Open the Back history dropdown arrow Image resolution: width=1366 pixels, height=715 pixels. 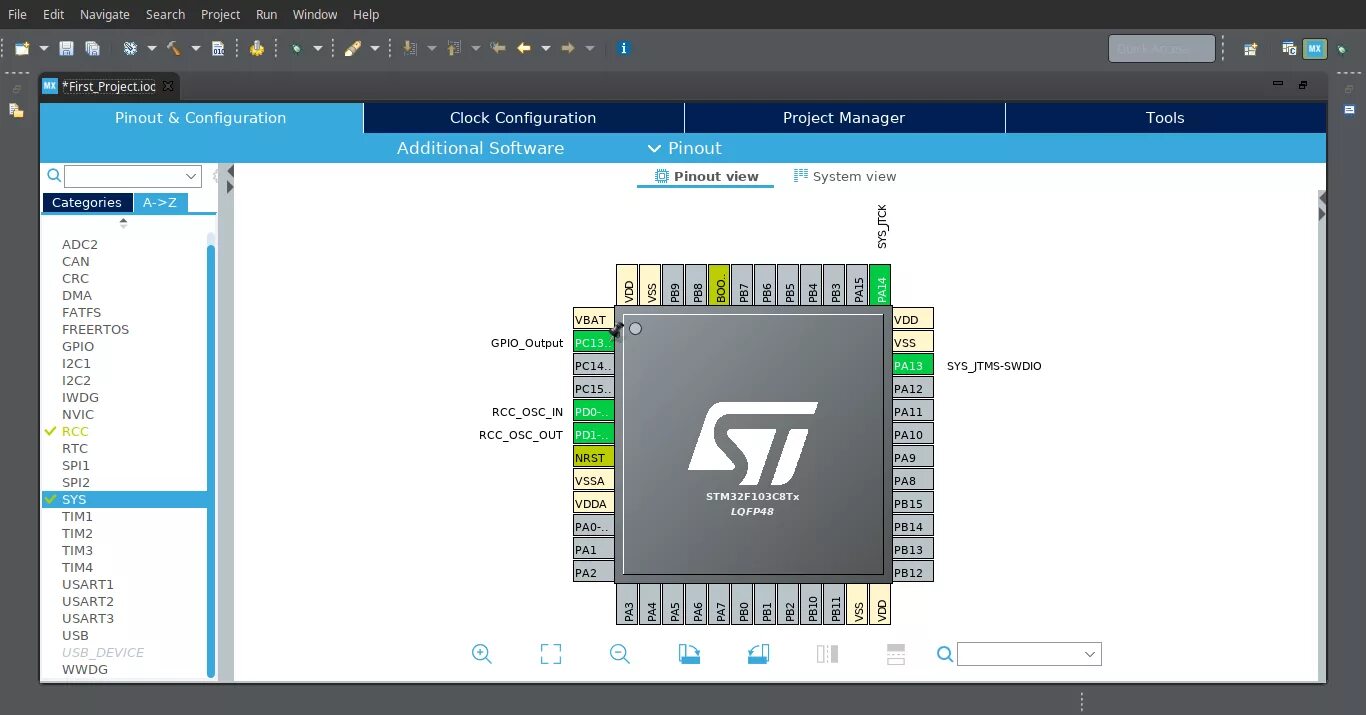coord(546,48)
